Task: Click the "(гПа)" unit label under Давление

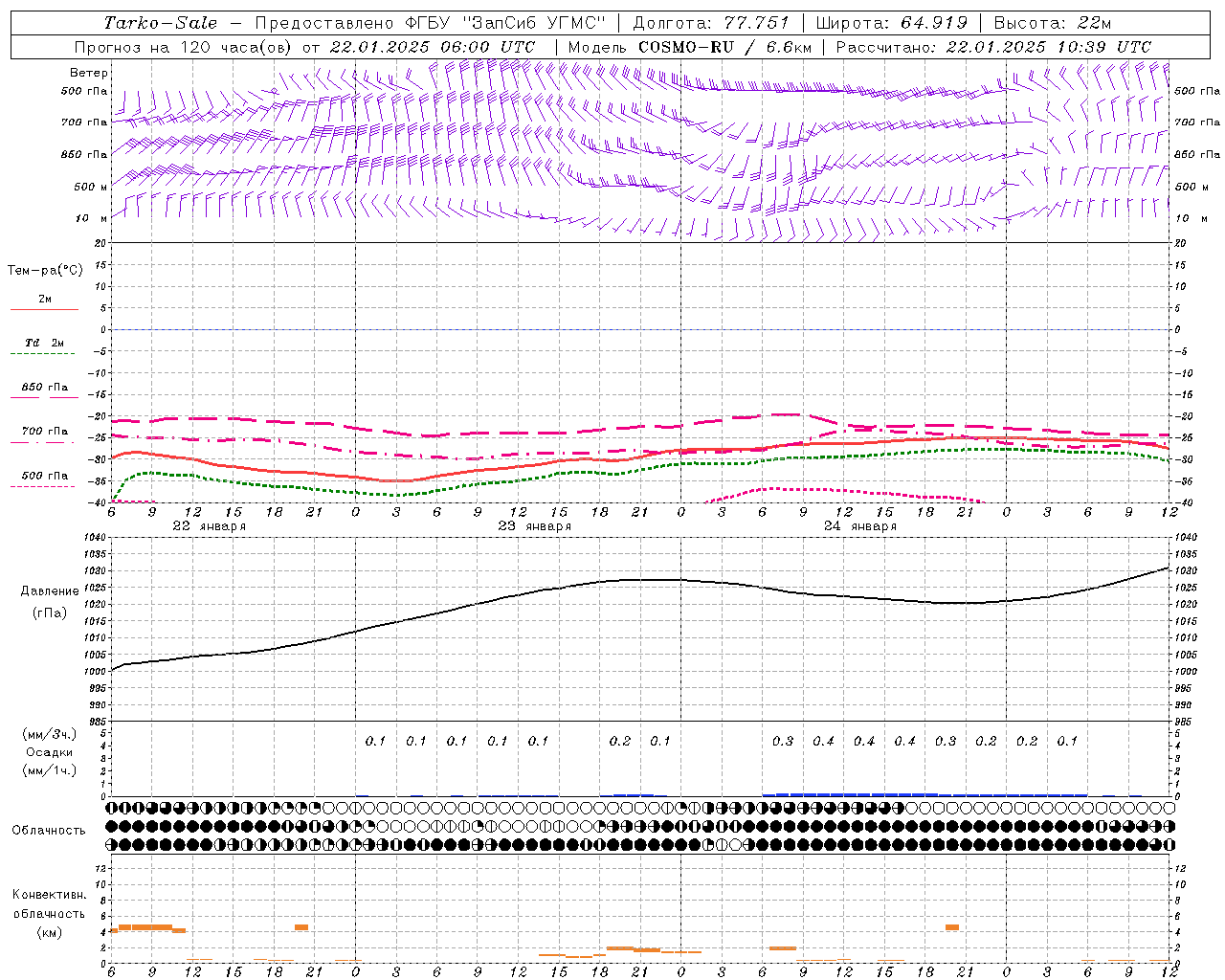Action: [50, 613]
